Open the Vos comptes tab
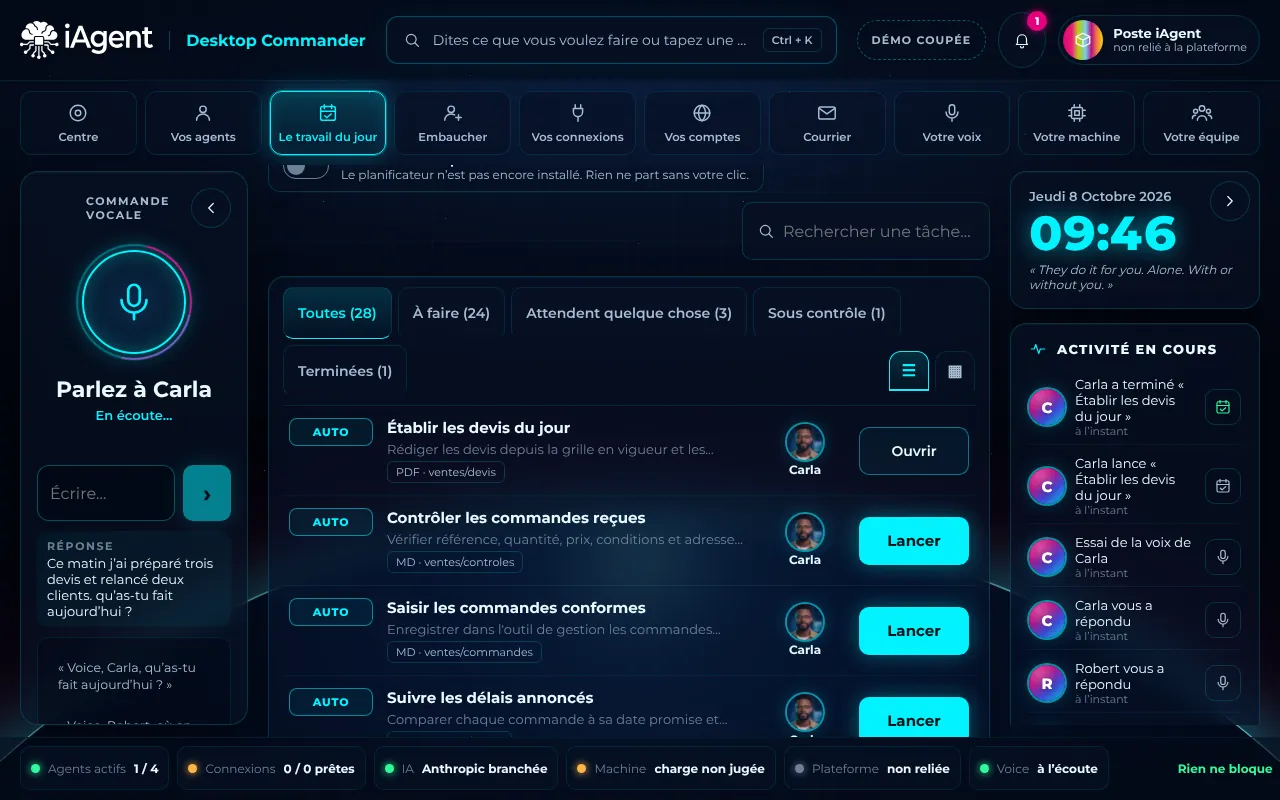 click(x=702, y=123)
